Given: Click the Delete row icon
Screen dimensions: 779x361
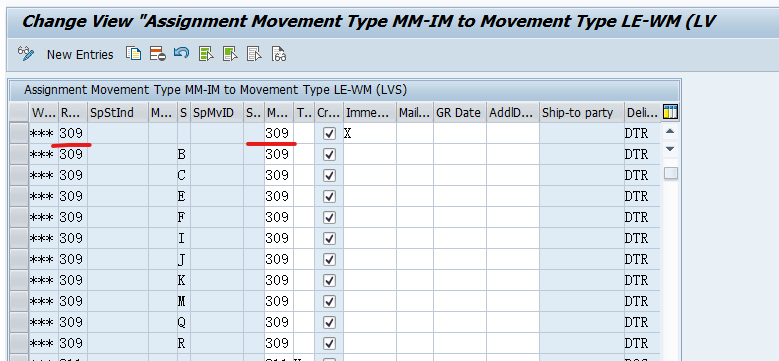Looking at the screenshot, I should coord(157,54).
